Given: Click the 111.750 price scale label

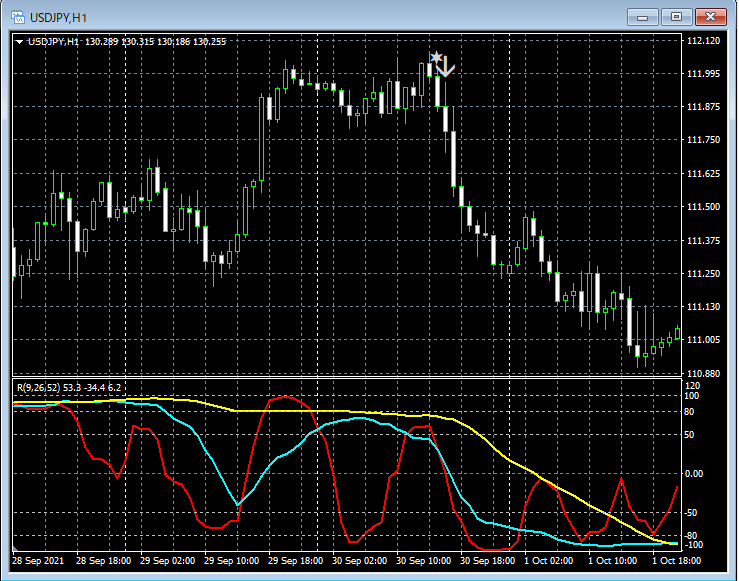Looking at the screenshot, I should click(704, 140).
